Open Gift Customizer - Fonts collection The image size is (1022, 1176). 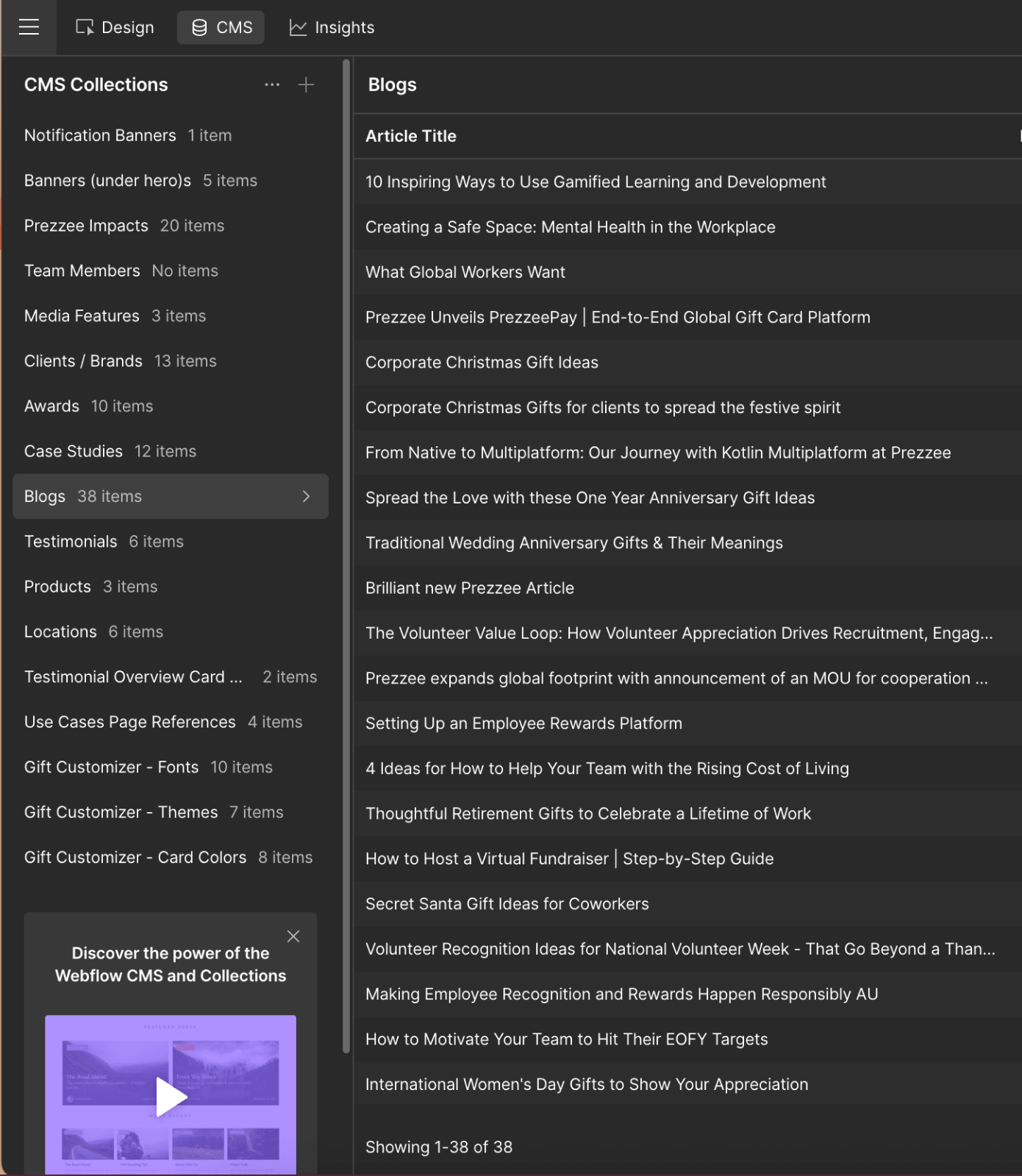[171, 767]
